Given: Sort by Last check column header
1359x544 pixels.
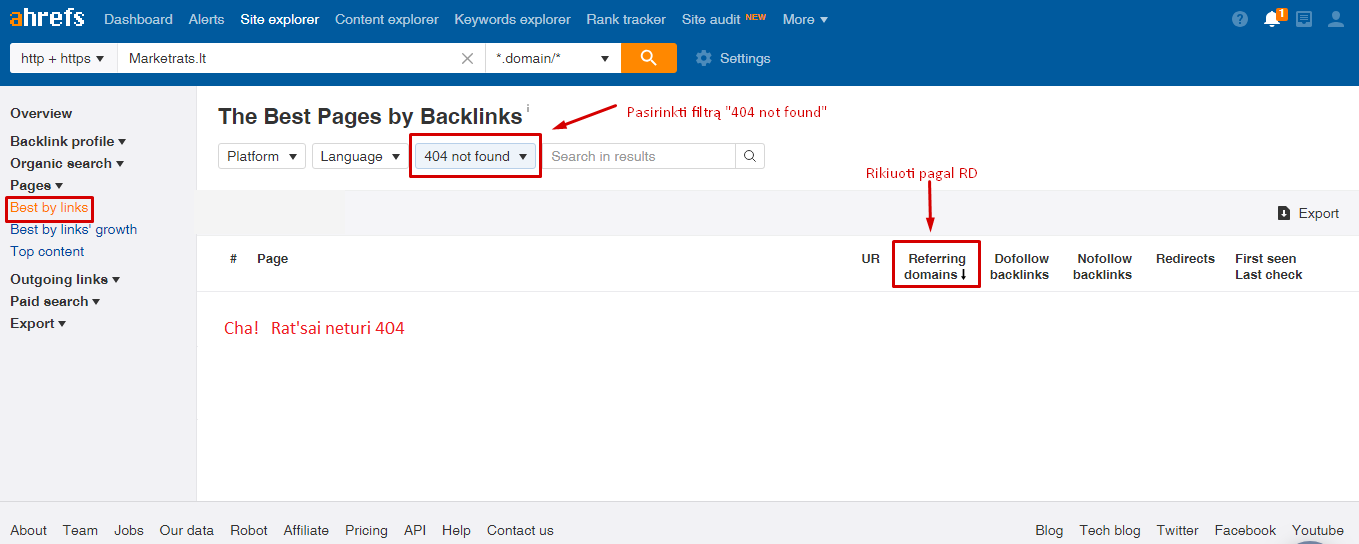Looking at the screenshot, I should 1269,274.
